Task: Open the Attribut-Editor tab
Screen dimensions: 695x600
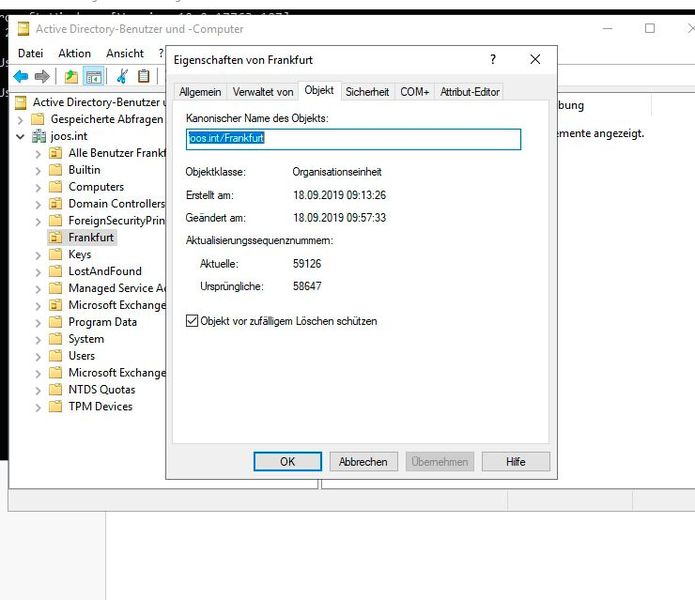Action: (x=470, y=92)
